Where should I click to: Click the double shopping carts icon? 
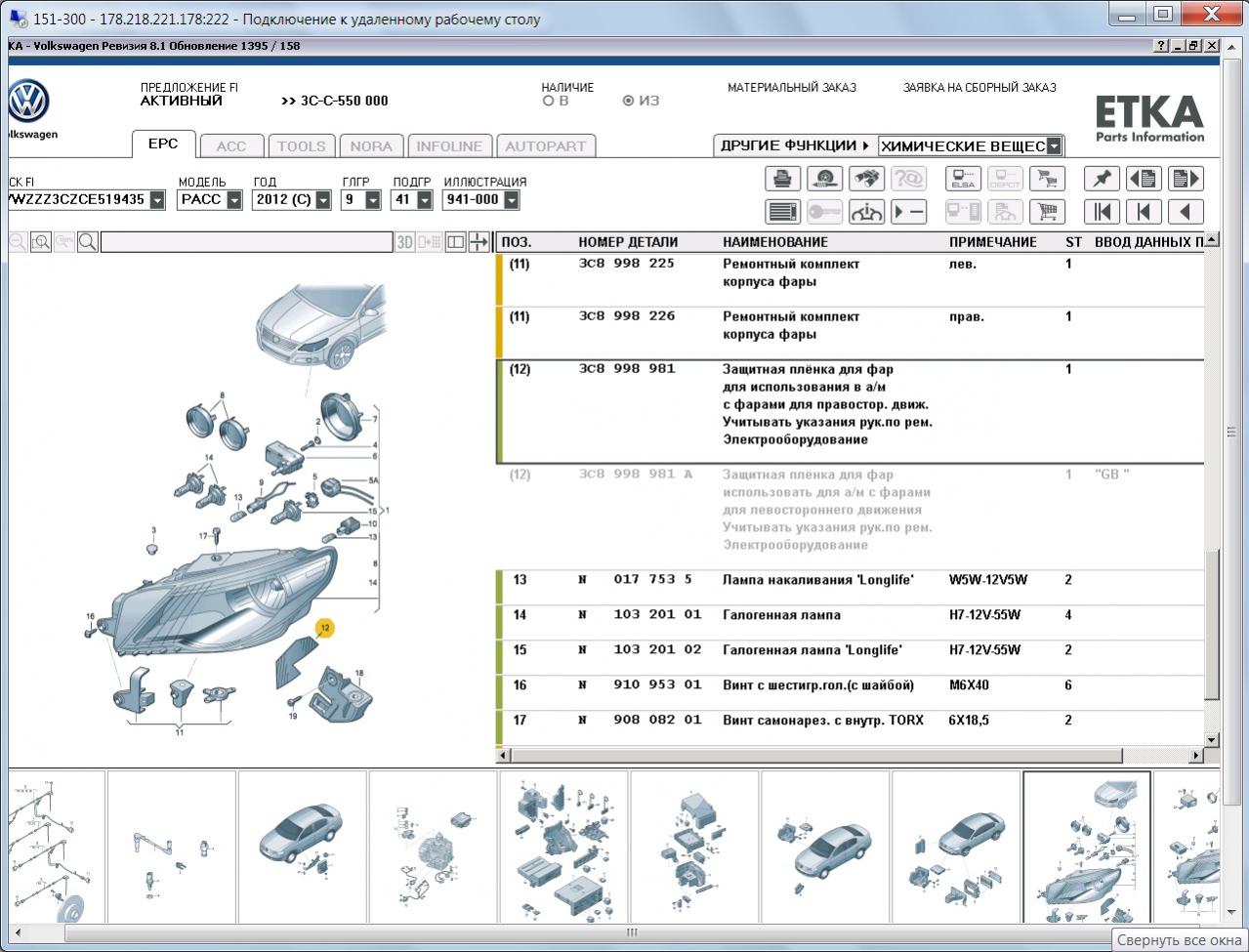1047,179
